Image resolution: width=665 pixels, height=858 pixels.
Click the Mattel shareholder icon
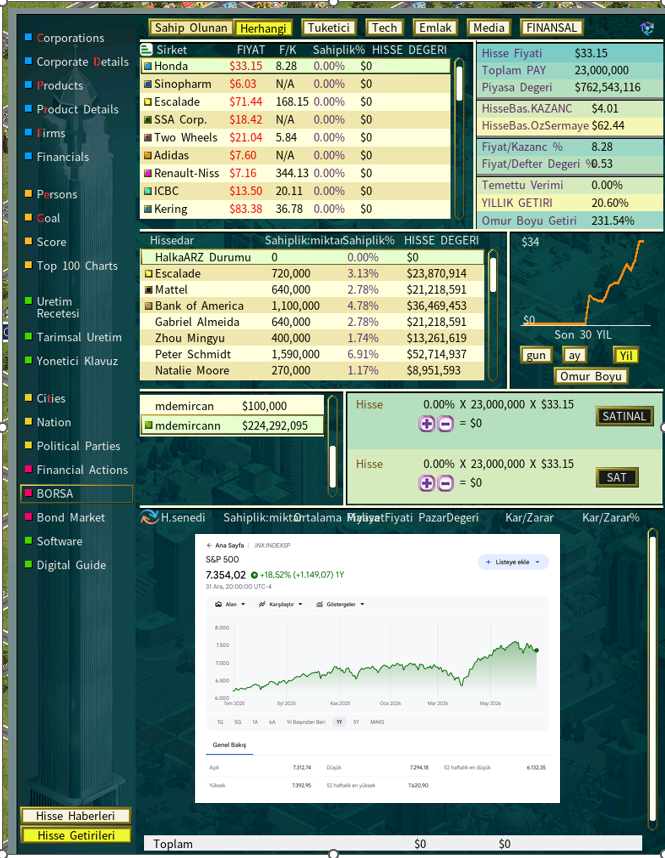148,289
